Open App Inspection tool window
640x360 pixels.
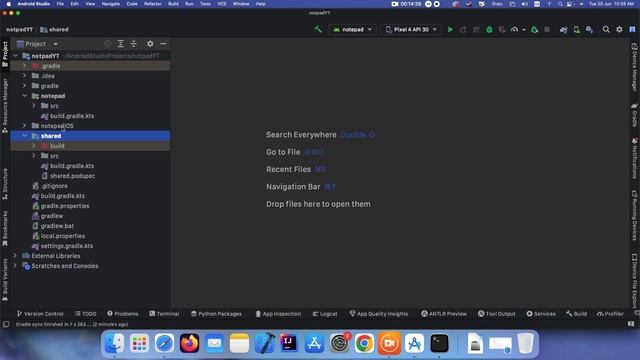coord(278,313)
